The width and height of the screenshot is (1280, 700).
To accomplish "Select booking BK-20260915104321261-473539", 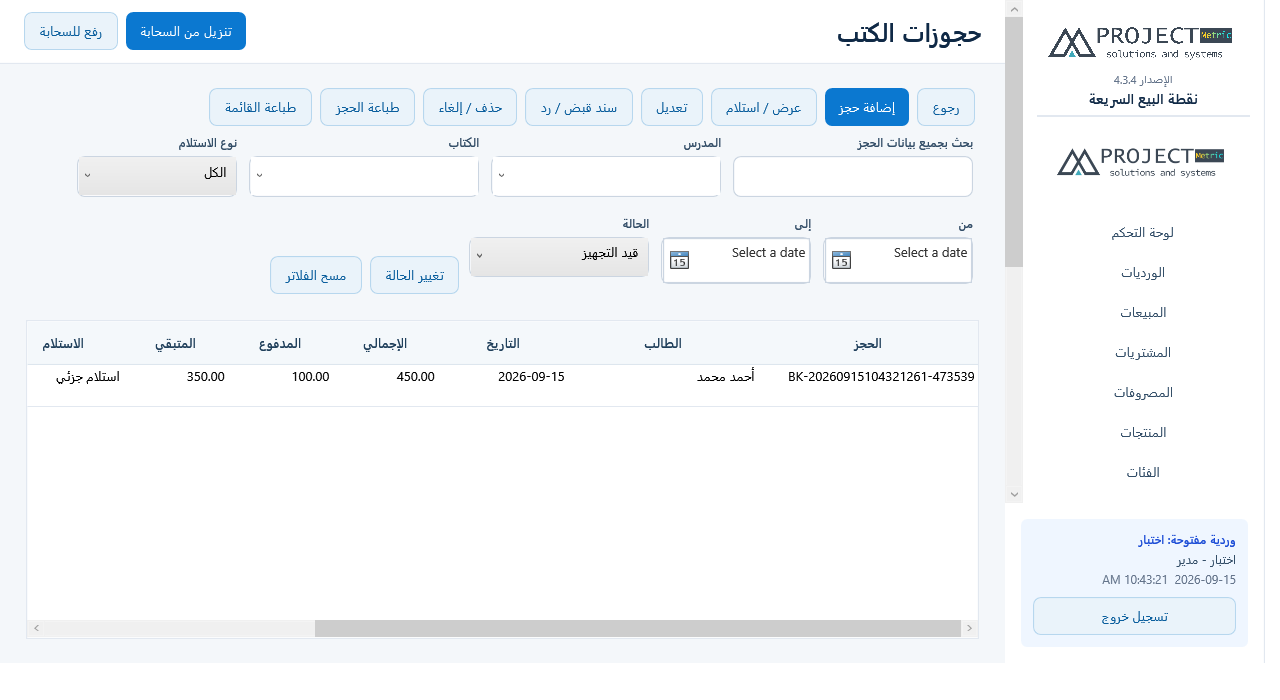I will point(881,377).
